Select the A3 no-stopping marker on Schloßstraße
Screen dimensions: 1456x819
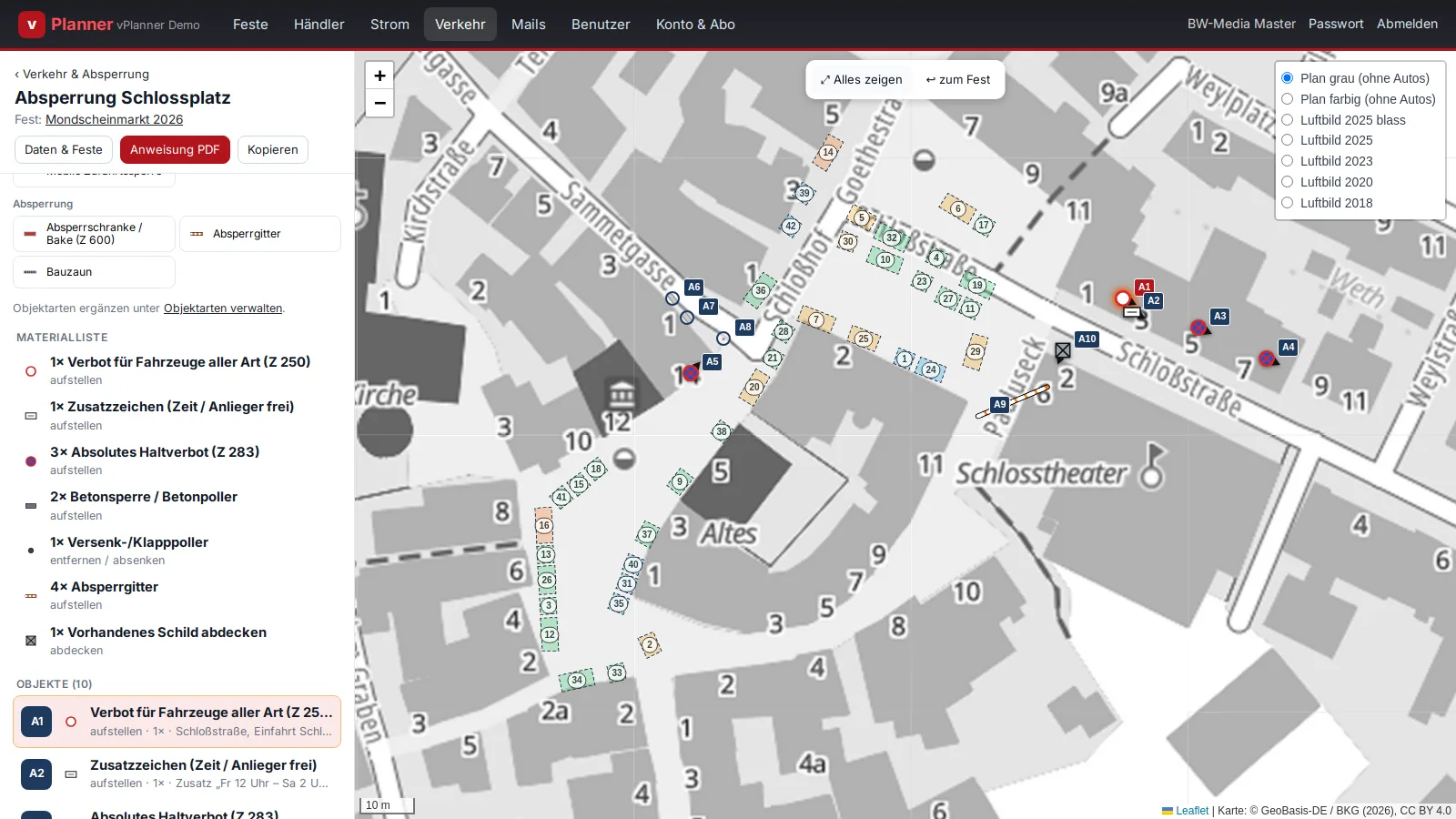coord(1198,328)
